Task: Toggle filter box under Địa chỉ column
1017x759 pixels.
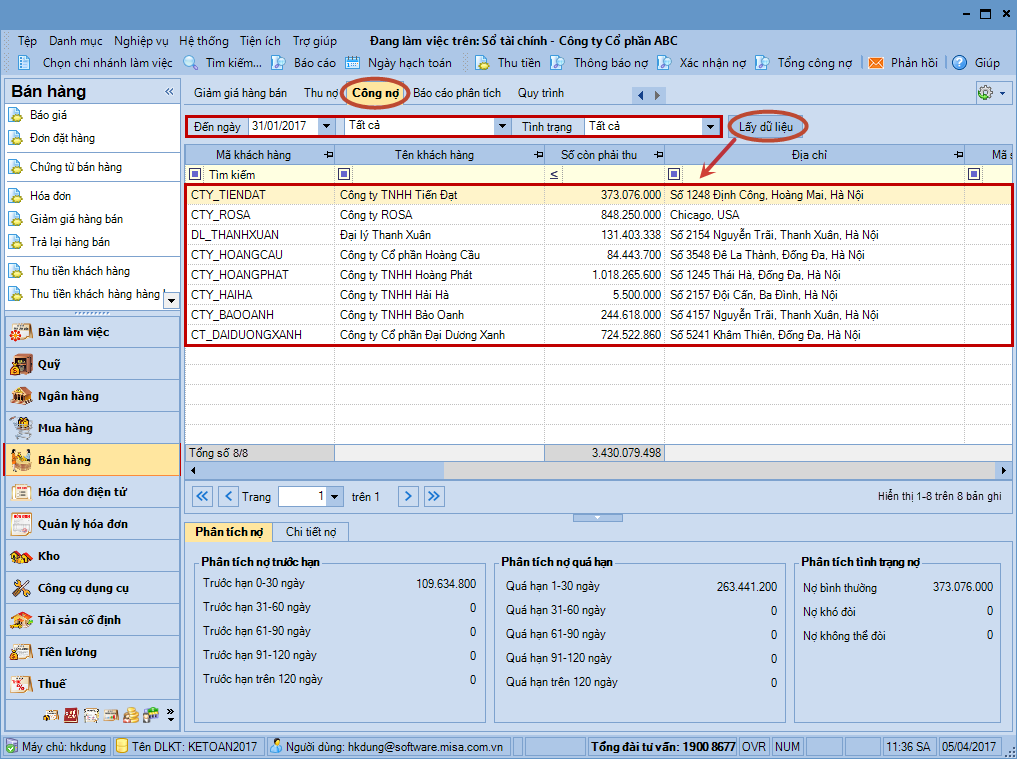Action: 674,175
